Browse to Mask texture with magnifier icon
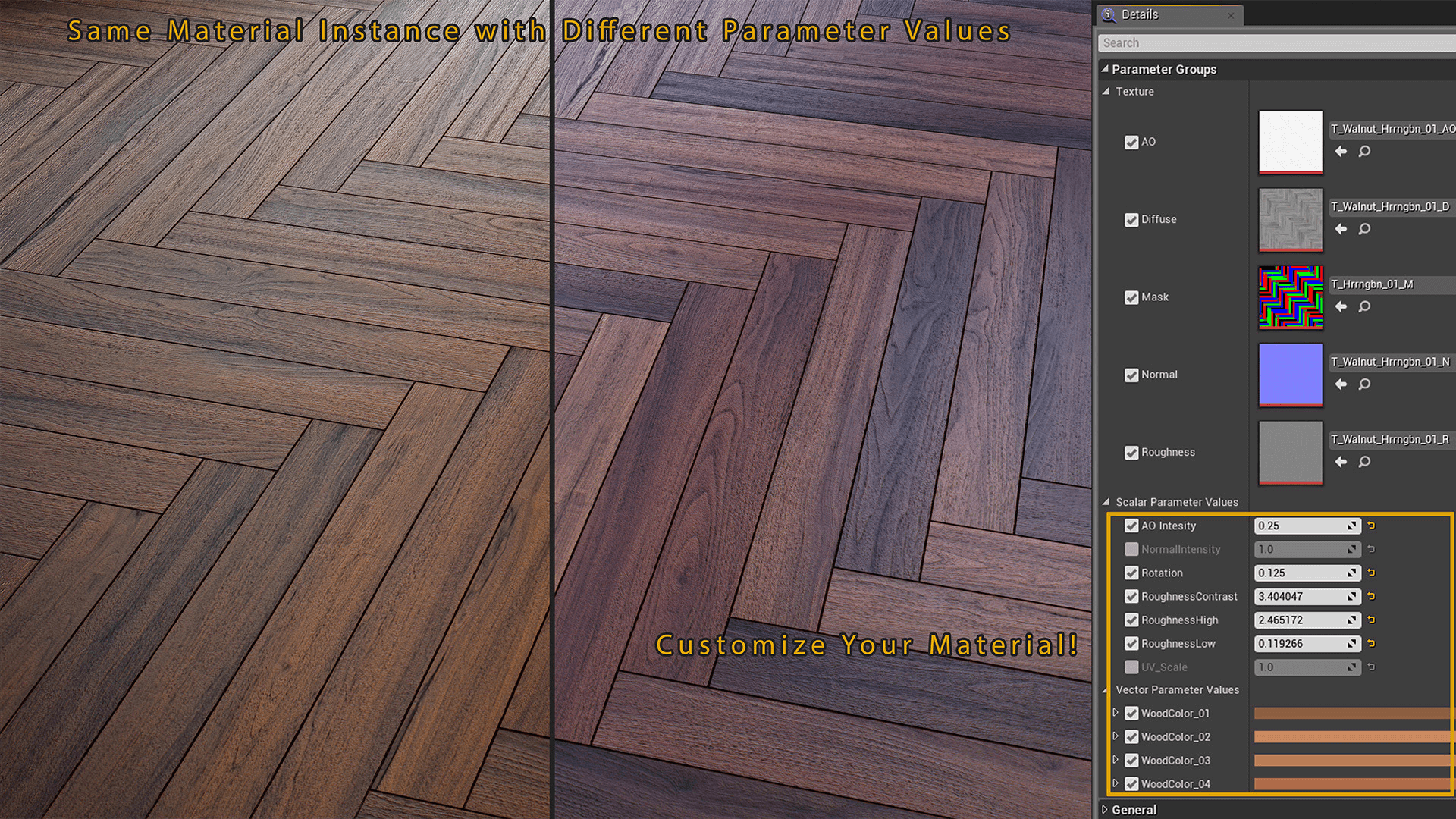 (x=1364, y=306)
